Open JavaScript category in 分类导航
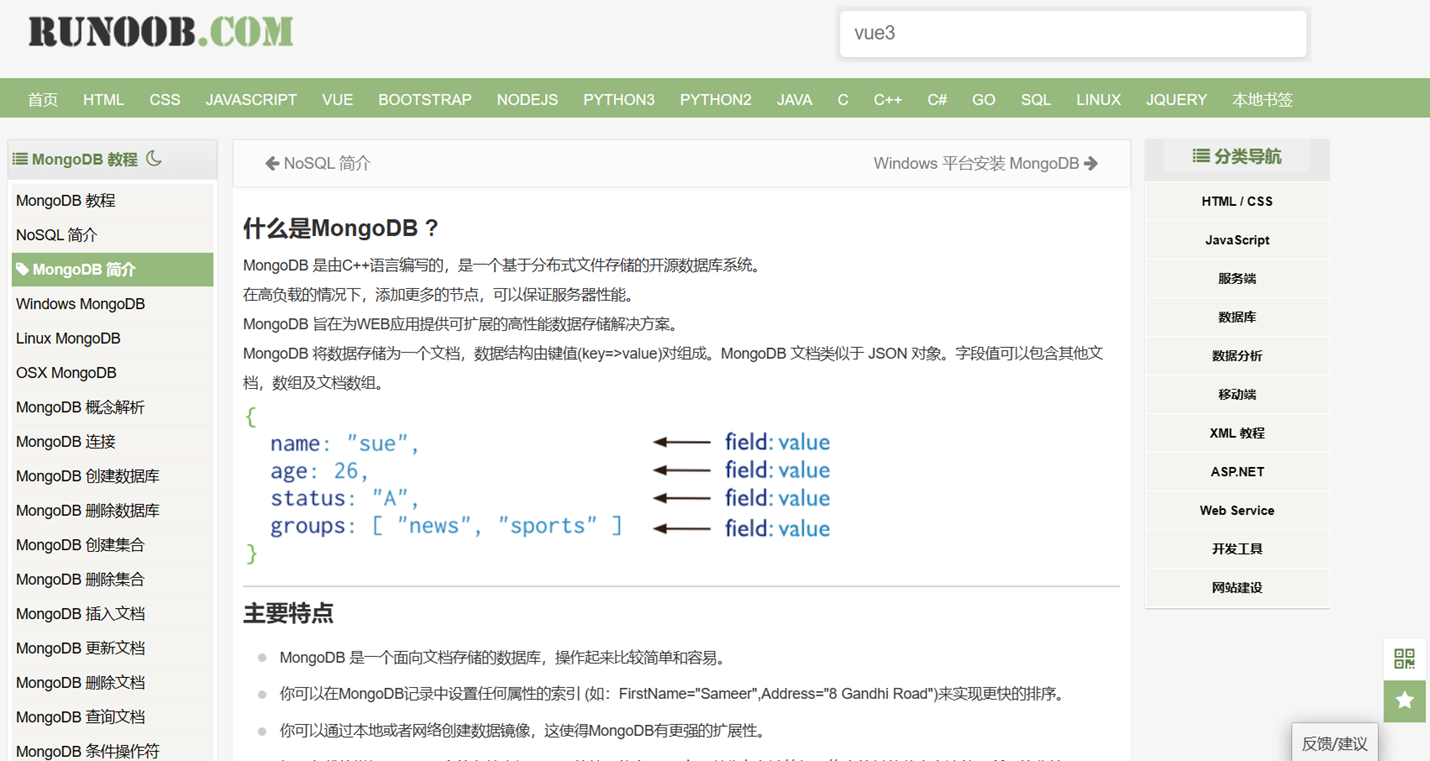This screenshot has height=761, width=1430. [x=1237, y=240]
